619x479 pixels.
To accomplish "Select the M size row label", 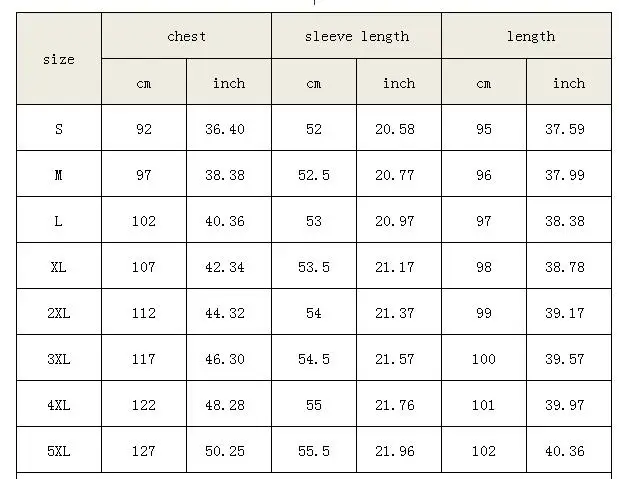I will [x=59, y=174].
